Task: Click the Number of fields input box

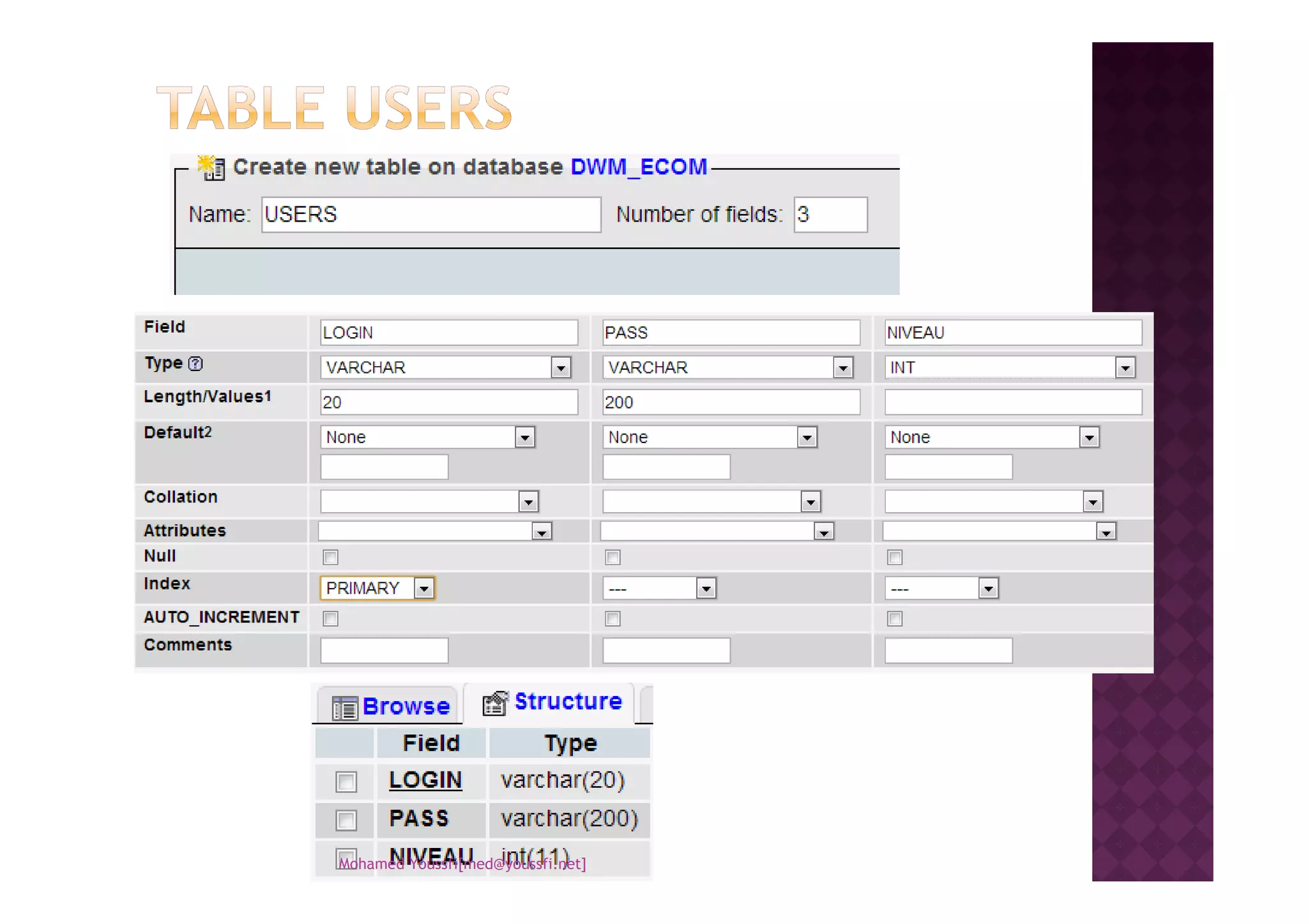Action: pyautogui.click(x=830, y=215)
